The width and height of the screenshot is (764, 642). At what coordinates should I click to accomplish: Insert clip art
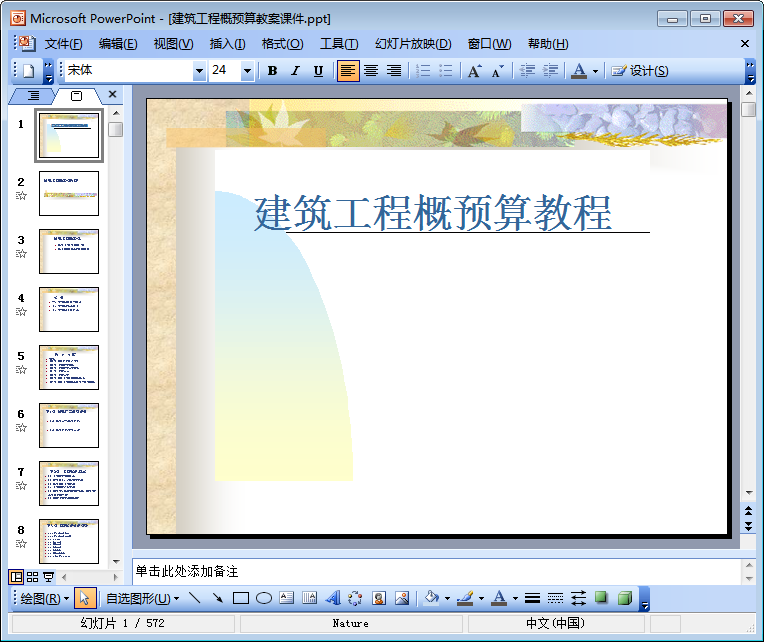pos(379,598)
